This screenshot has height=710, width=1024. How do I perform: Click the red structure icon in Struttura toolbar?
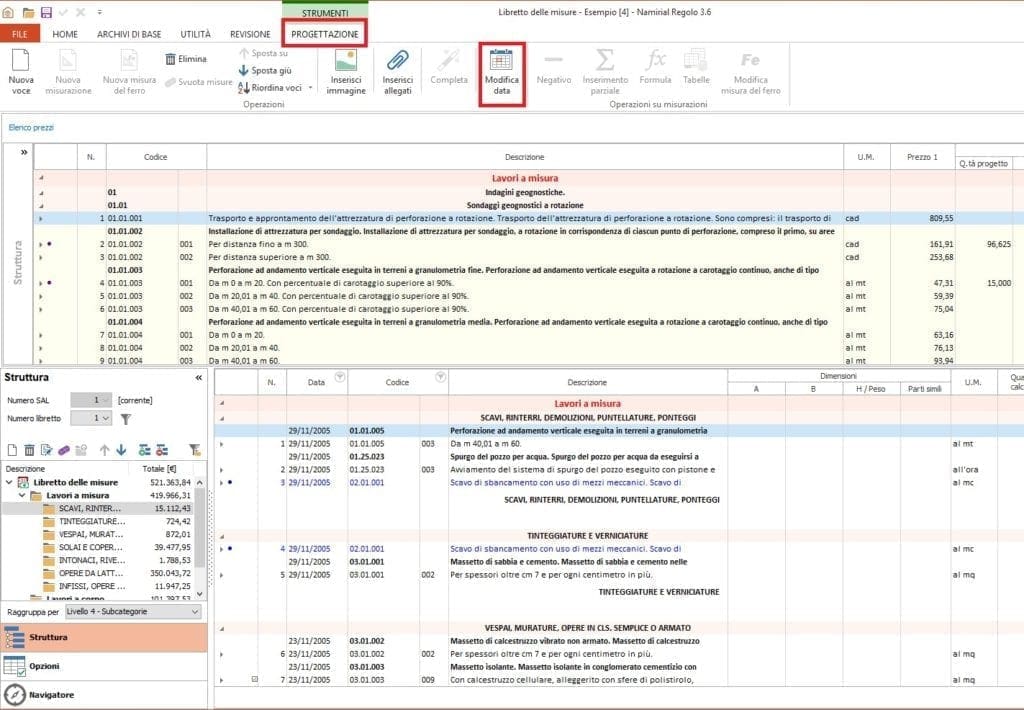coord(162,450)
